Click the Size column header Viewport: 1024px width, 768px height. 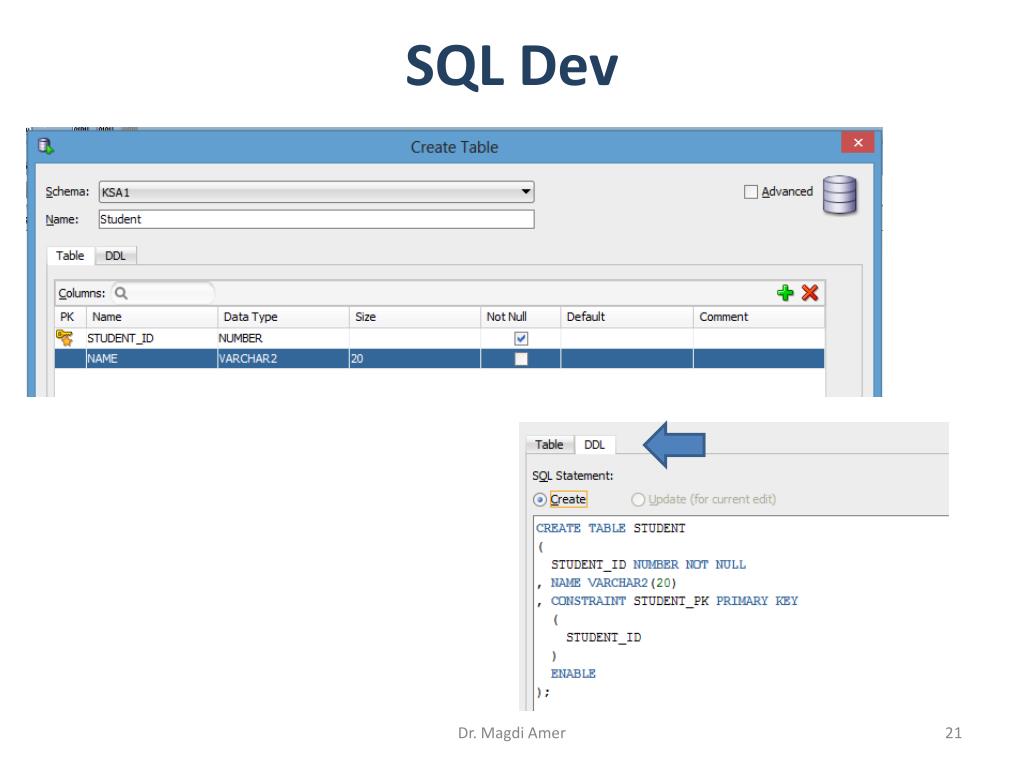415,317
